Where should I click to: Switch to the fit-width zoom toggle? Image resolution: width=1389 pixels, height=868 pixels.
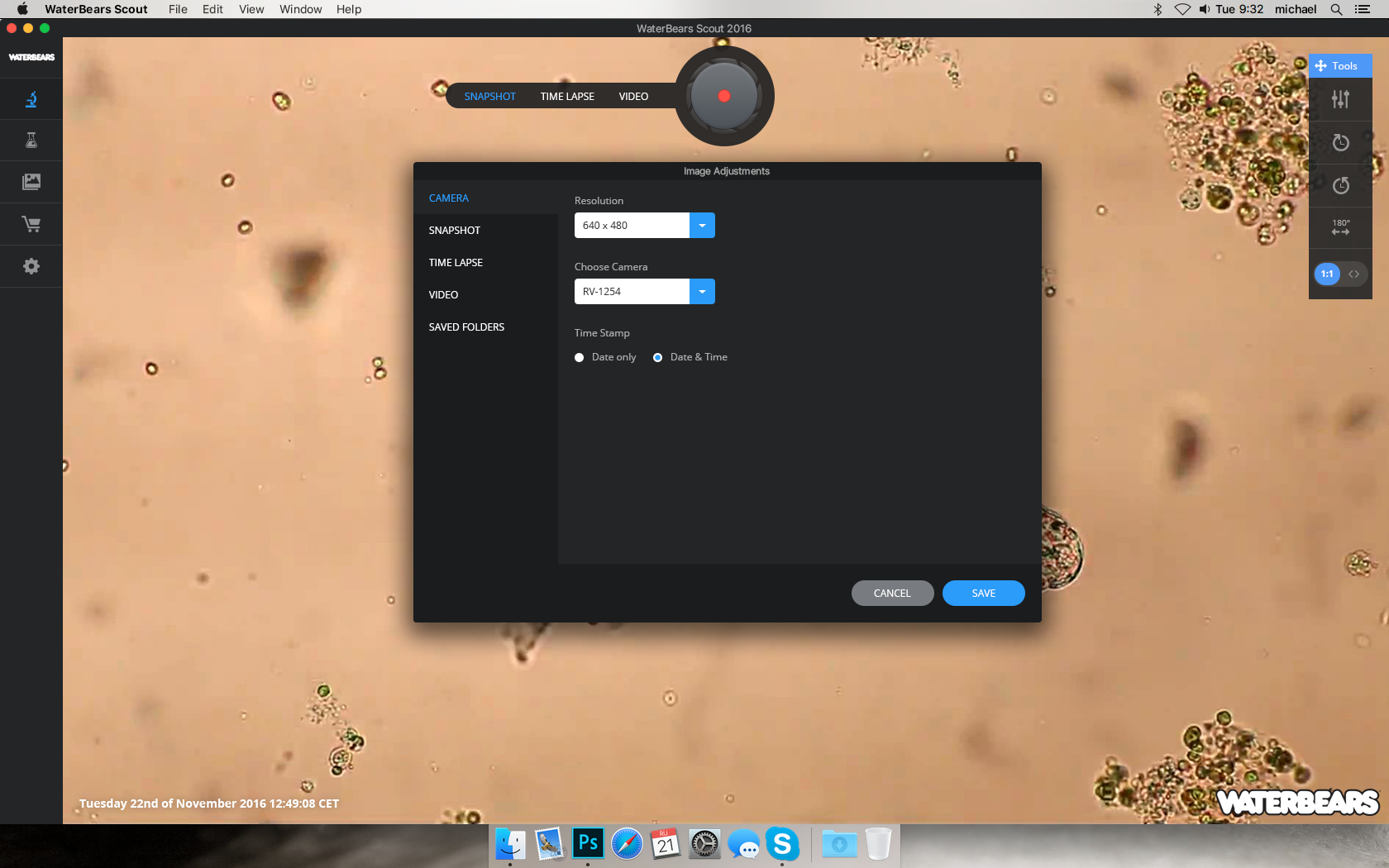tap(1354, 274)
